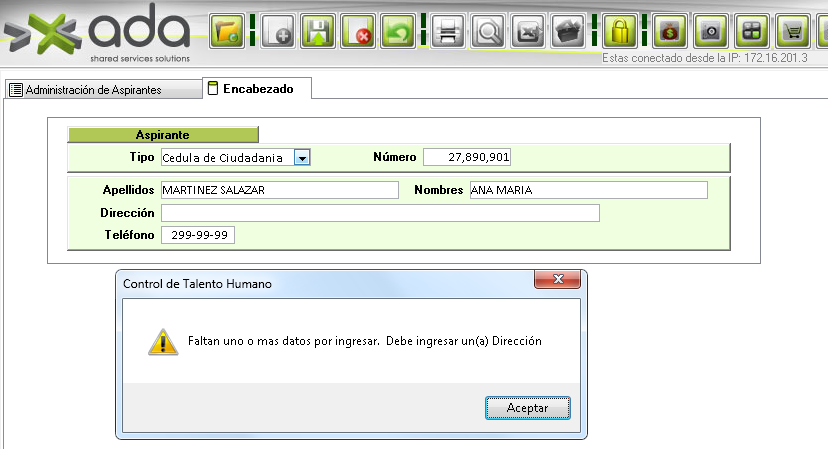Click the open folder toolbar icon

click(228, 31)
